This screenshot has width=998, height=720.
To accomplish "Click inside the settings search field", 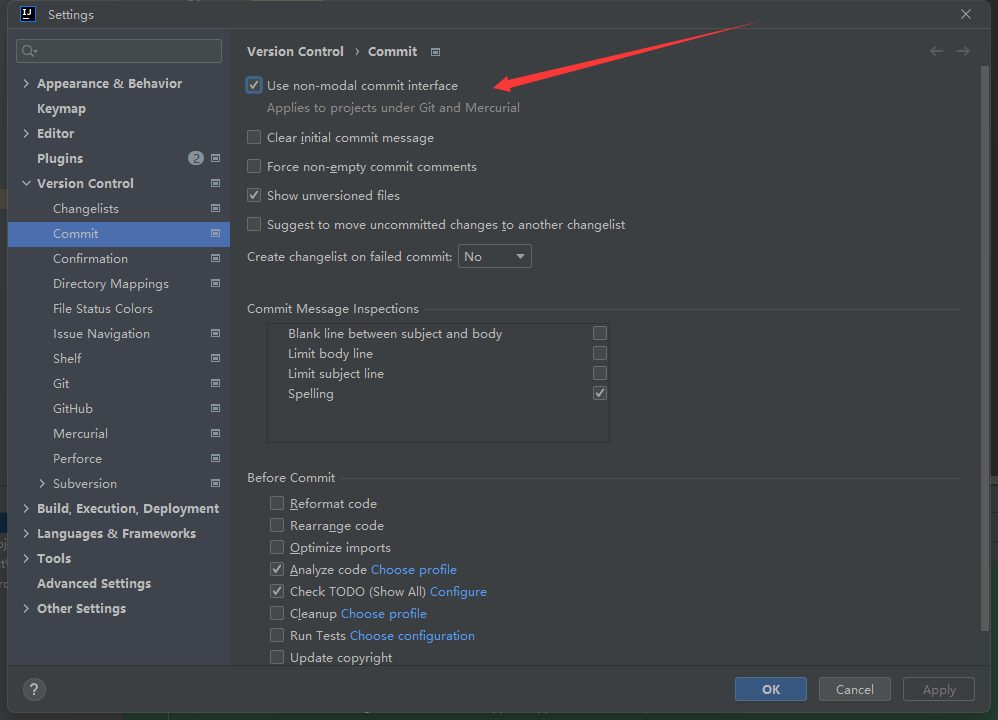I will click(118, 50).
